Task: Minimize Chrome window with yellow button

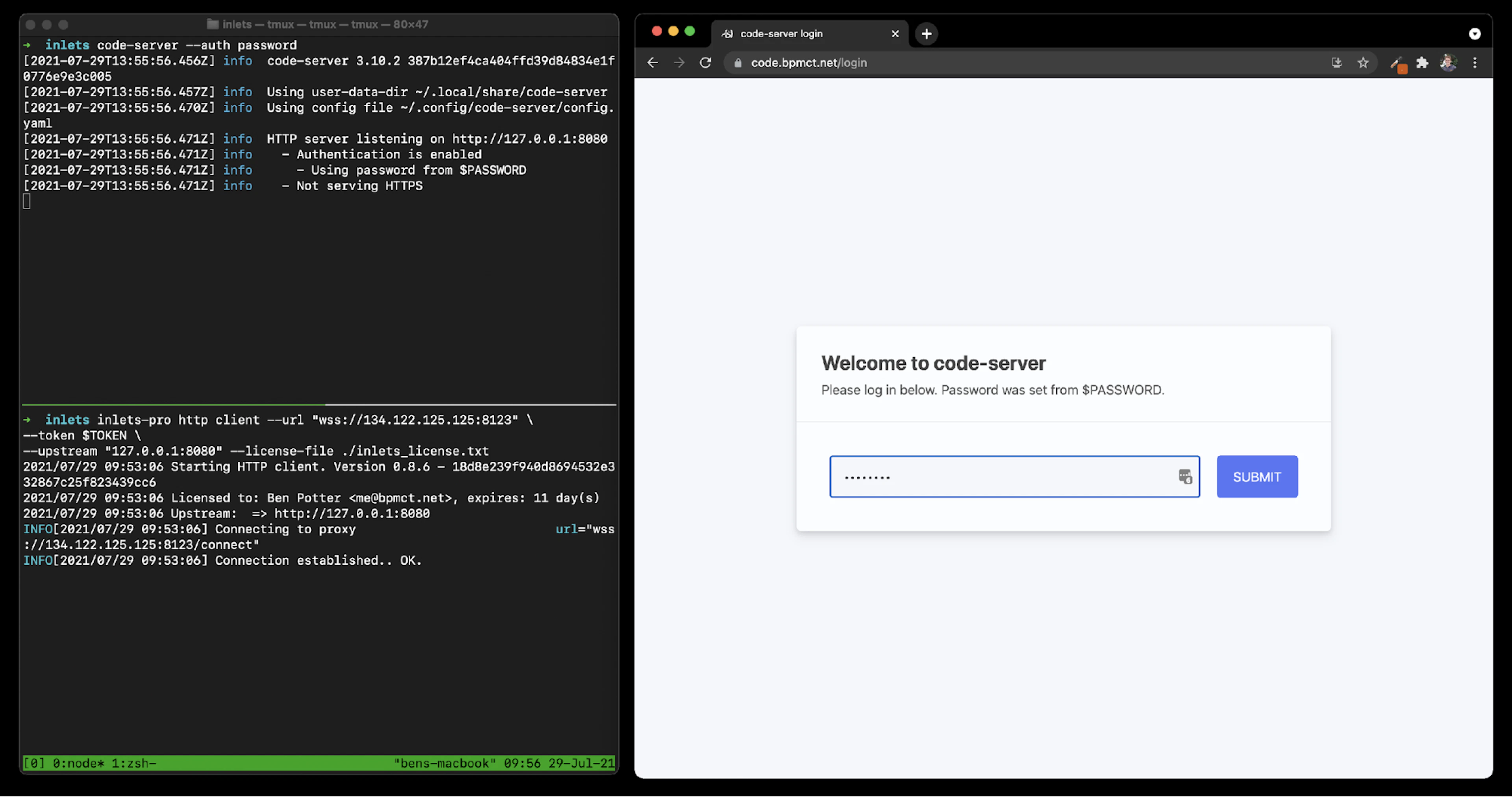Action: (x=673, y=31)
